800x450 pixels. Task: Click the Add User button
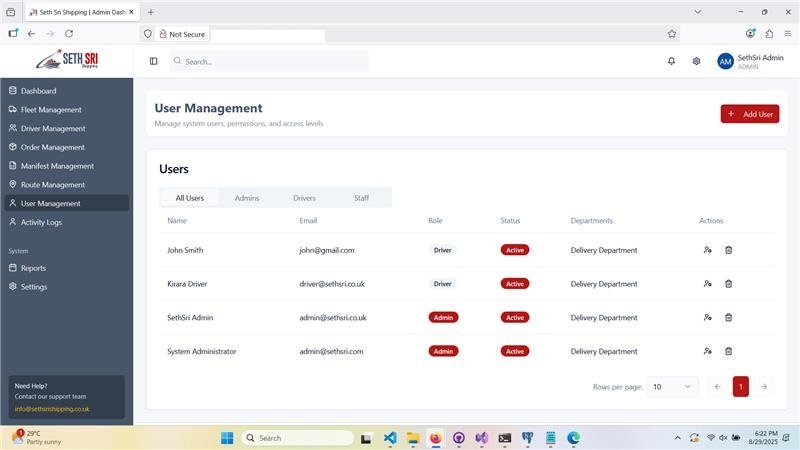pos(749,114)
